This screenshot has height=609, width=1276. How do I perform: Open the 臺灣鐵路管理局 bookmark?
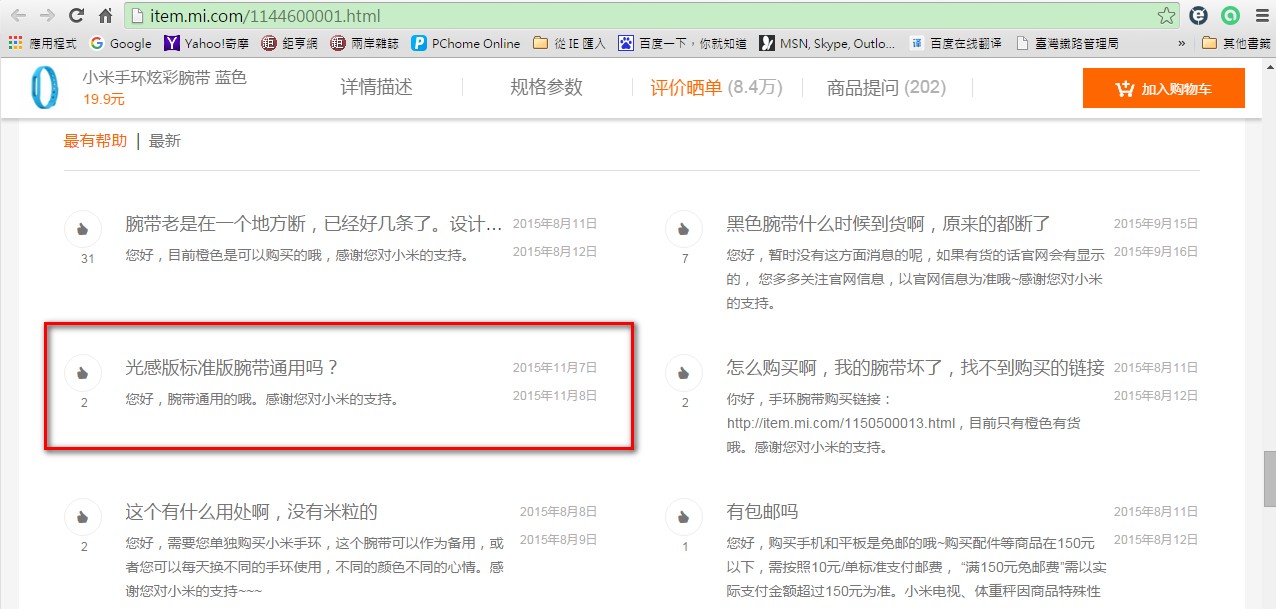point(1067,43)
